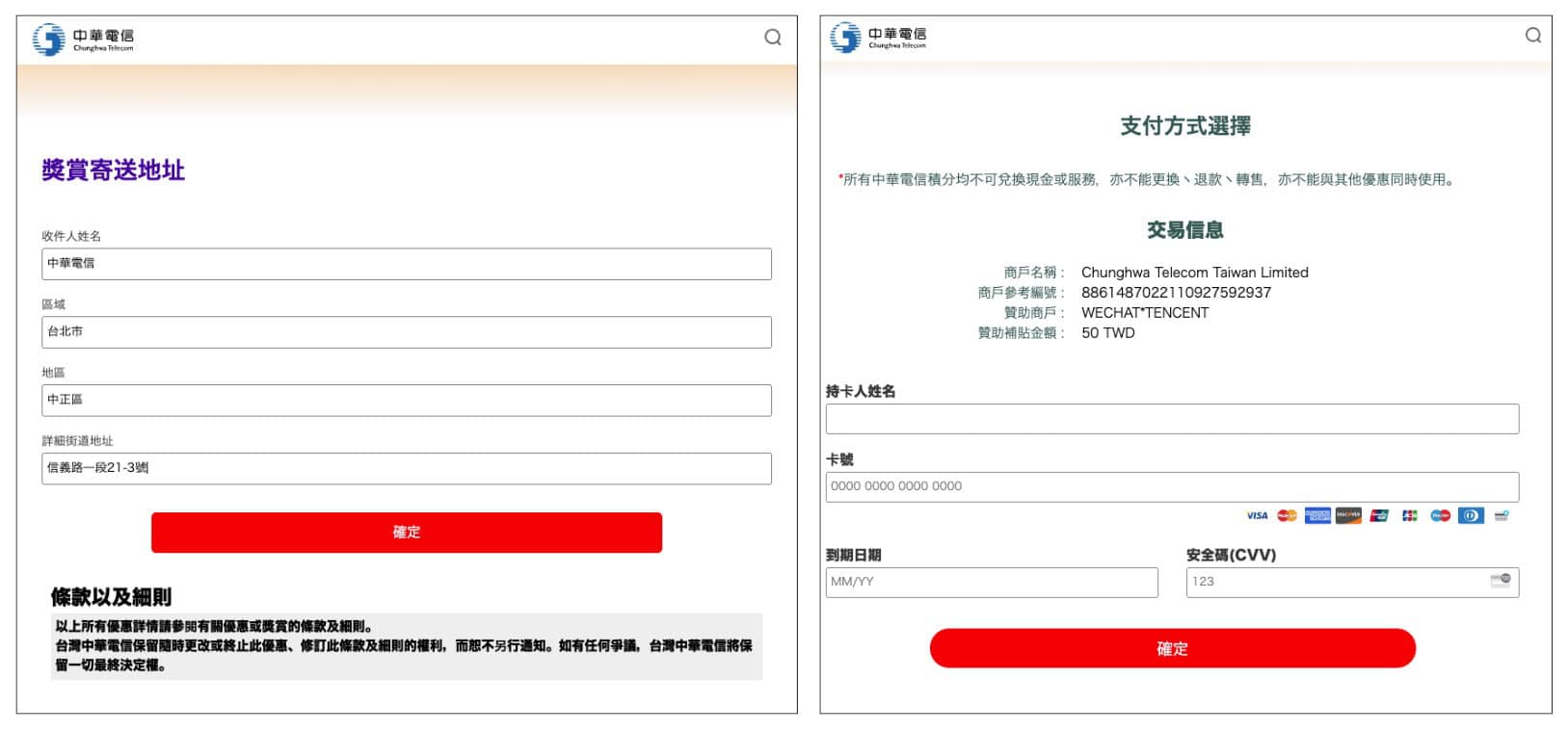Focus the 地區 field showing 中正區
Screen dimensions: 1568x732
[407, 401]
